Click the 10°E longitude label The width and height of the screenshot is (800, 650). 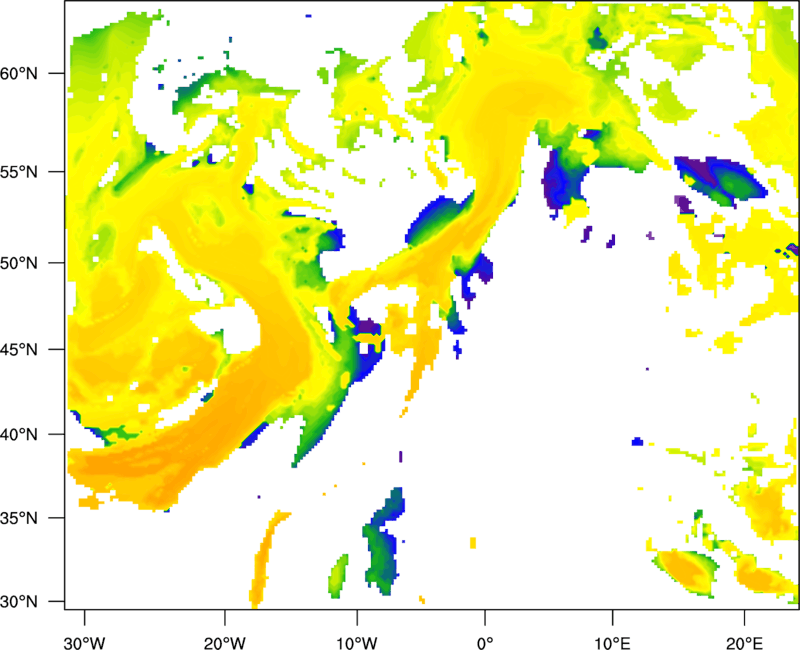pyautogui.click(x=612, y=643)
